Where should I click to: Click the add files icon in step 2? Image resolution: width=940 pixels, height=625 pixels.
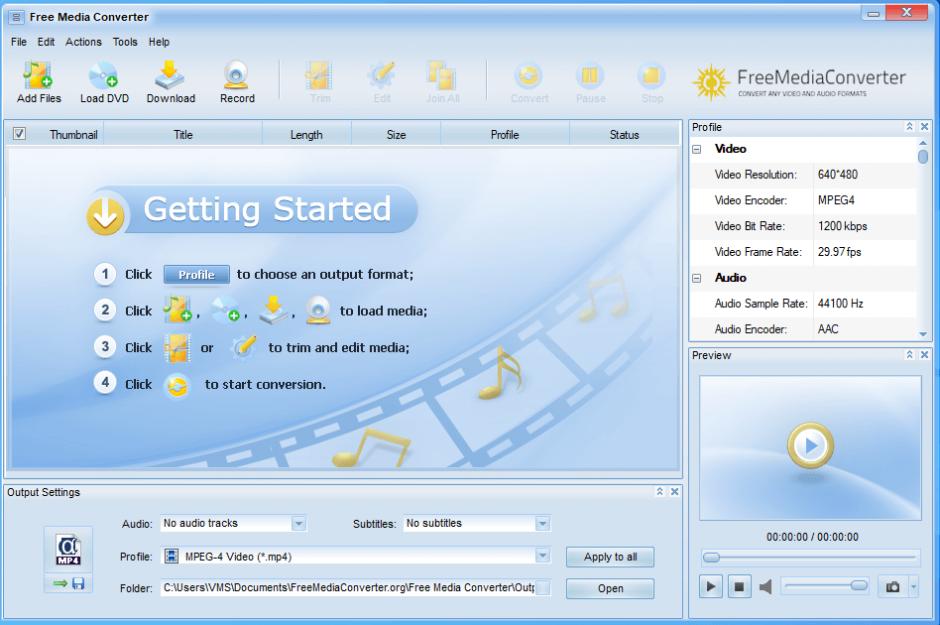coord(177,310)
